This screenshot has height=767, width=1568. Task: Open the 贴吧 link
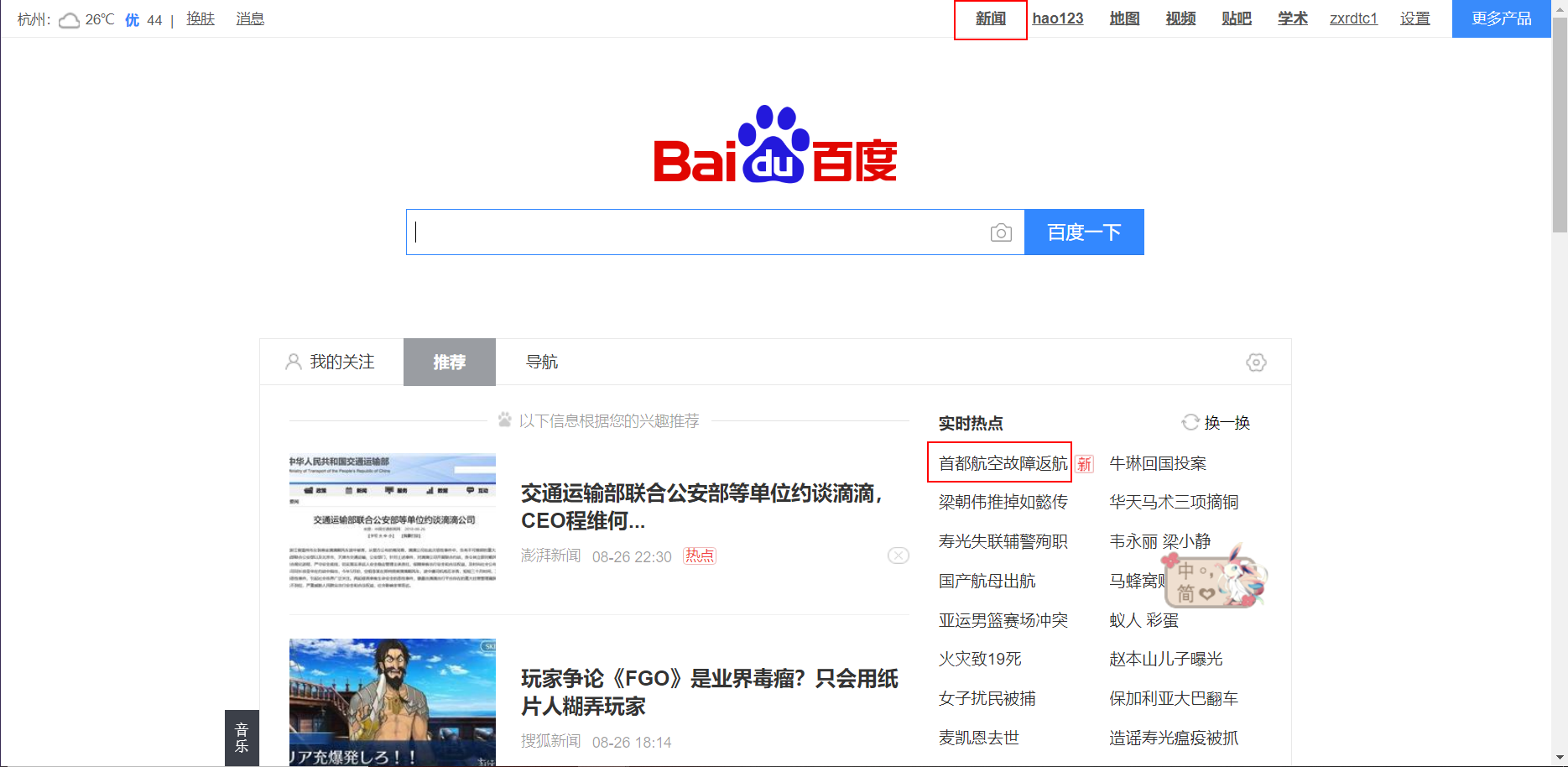coord(1237,18)
